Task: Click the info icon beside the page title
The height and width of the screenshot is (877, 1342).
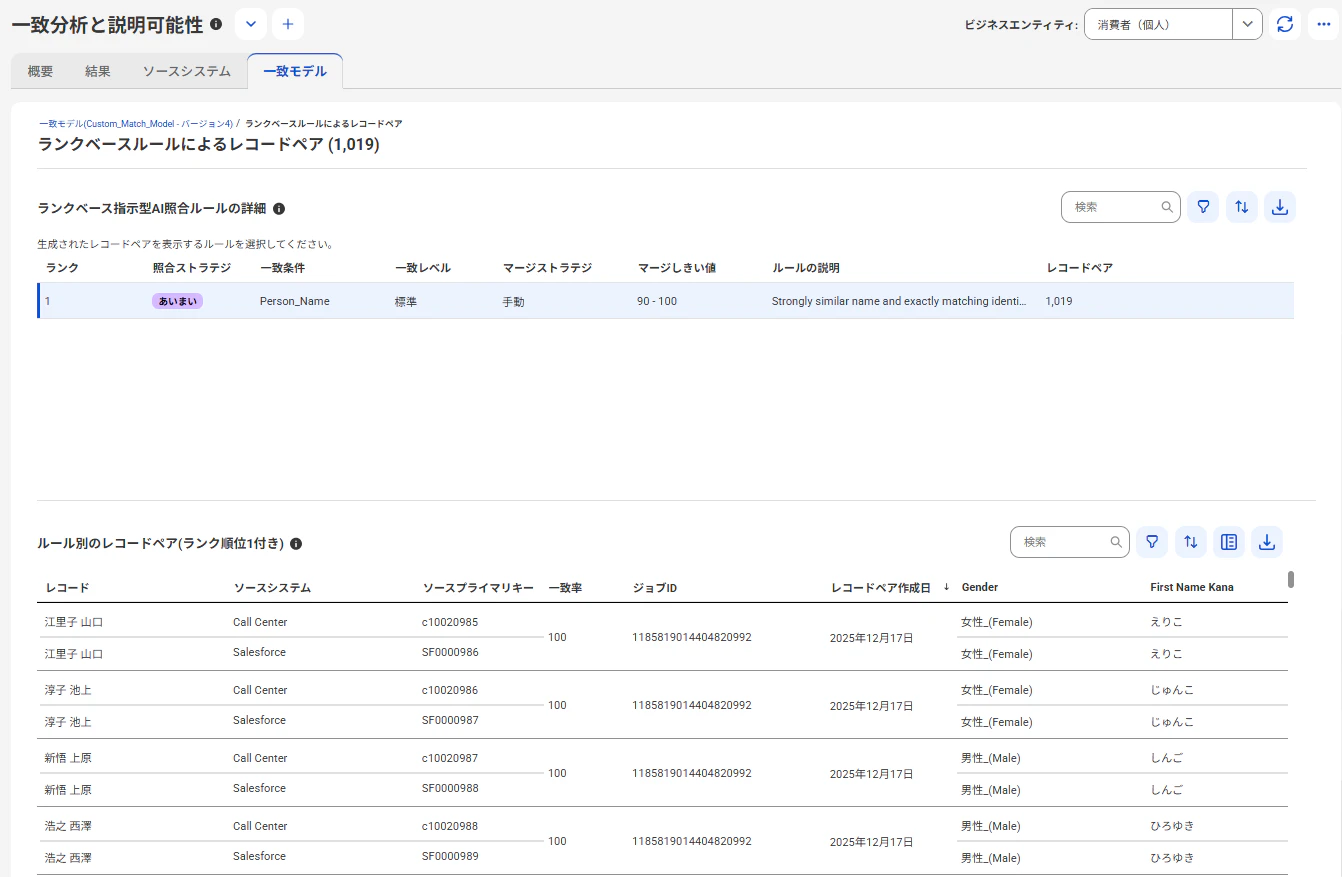Action: (216, 24)
